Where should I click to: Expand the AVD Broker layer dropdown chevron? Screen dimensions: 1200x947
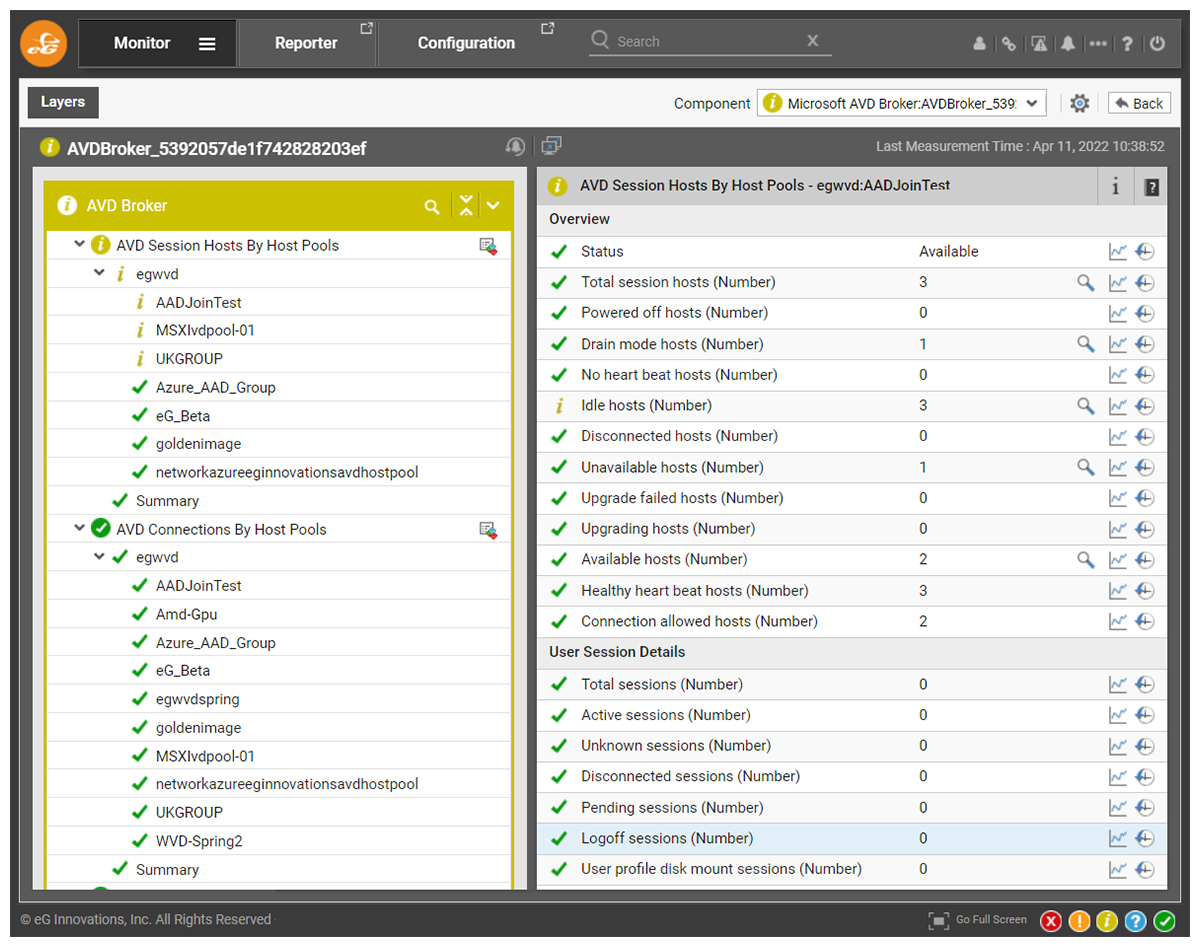[x=493, y=206]
